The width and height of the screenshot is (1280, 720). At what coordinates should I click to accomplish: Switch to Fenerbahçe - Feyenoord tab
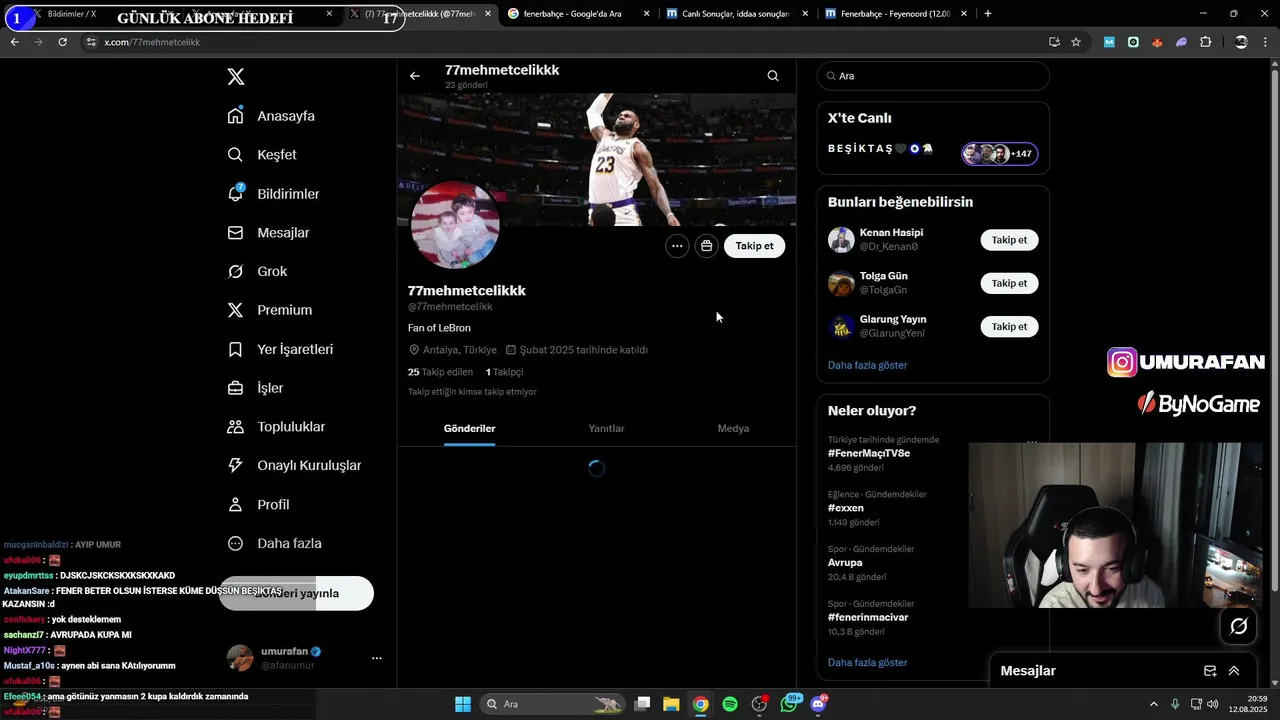click(x=895, y=14)
